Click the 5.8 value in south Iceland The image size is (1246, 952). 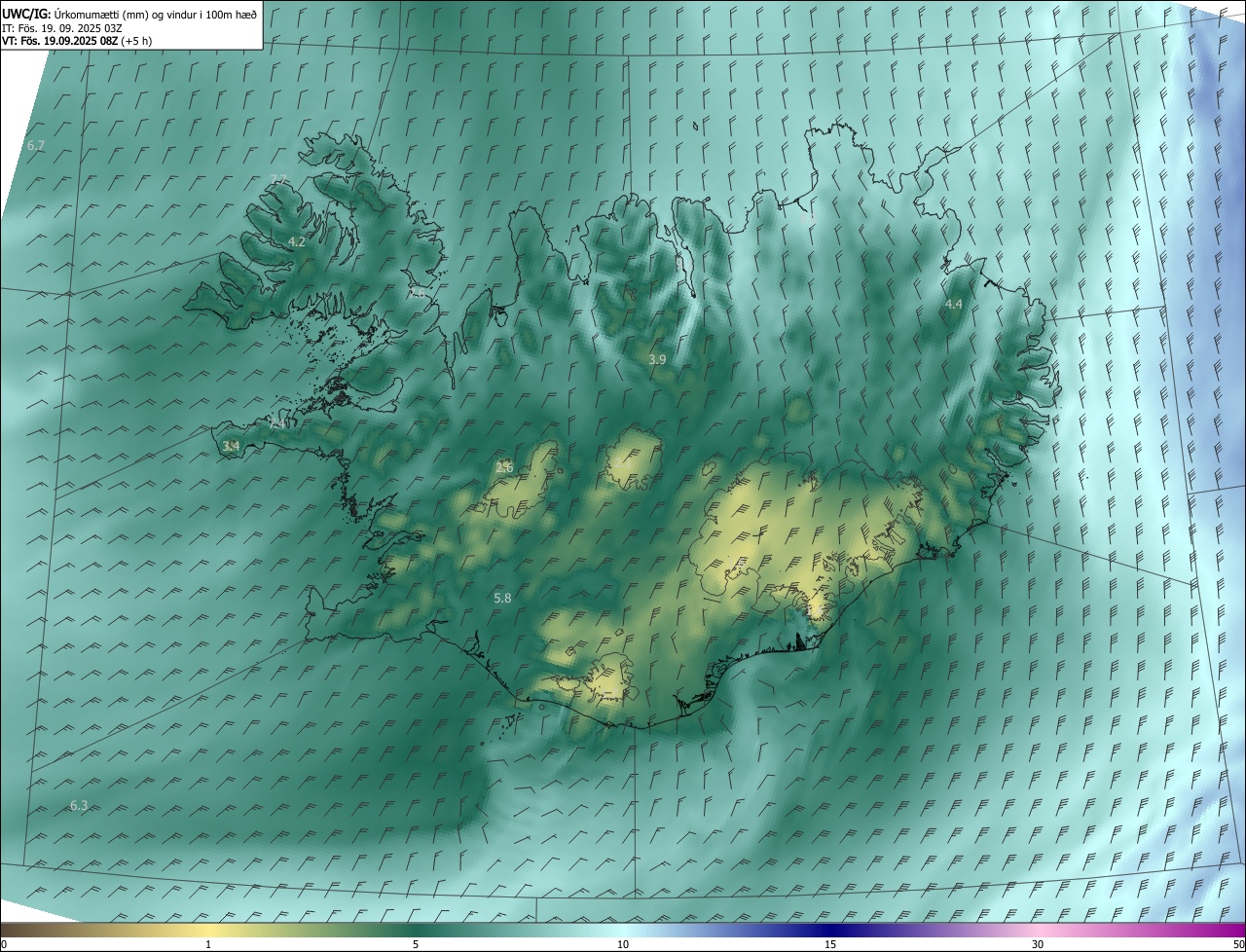click(502, 598)
